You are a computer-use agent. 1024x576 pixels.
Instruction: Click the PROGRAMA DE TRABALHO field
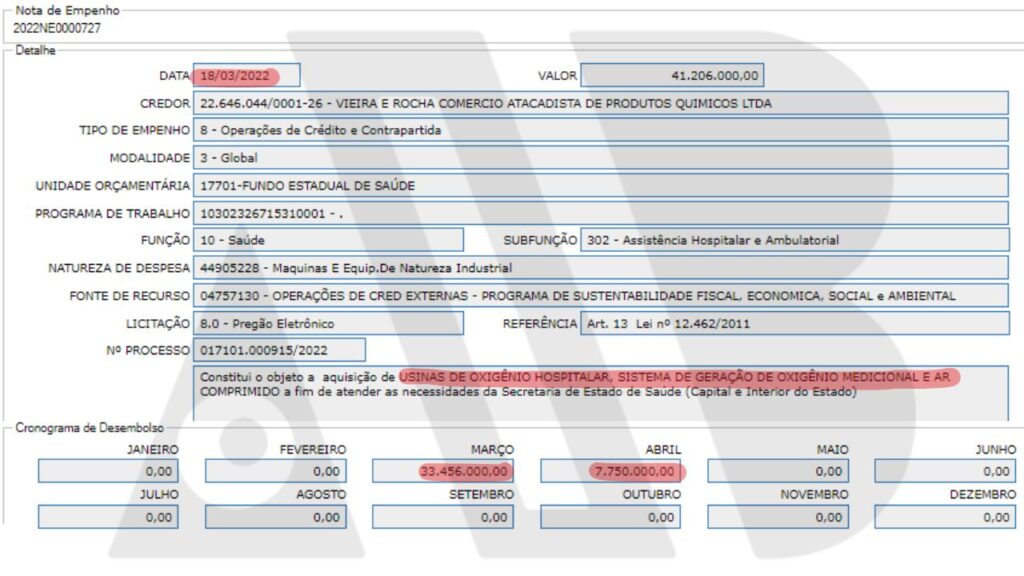coord(601,214)
